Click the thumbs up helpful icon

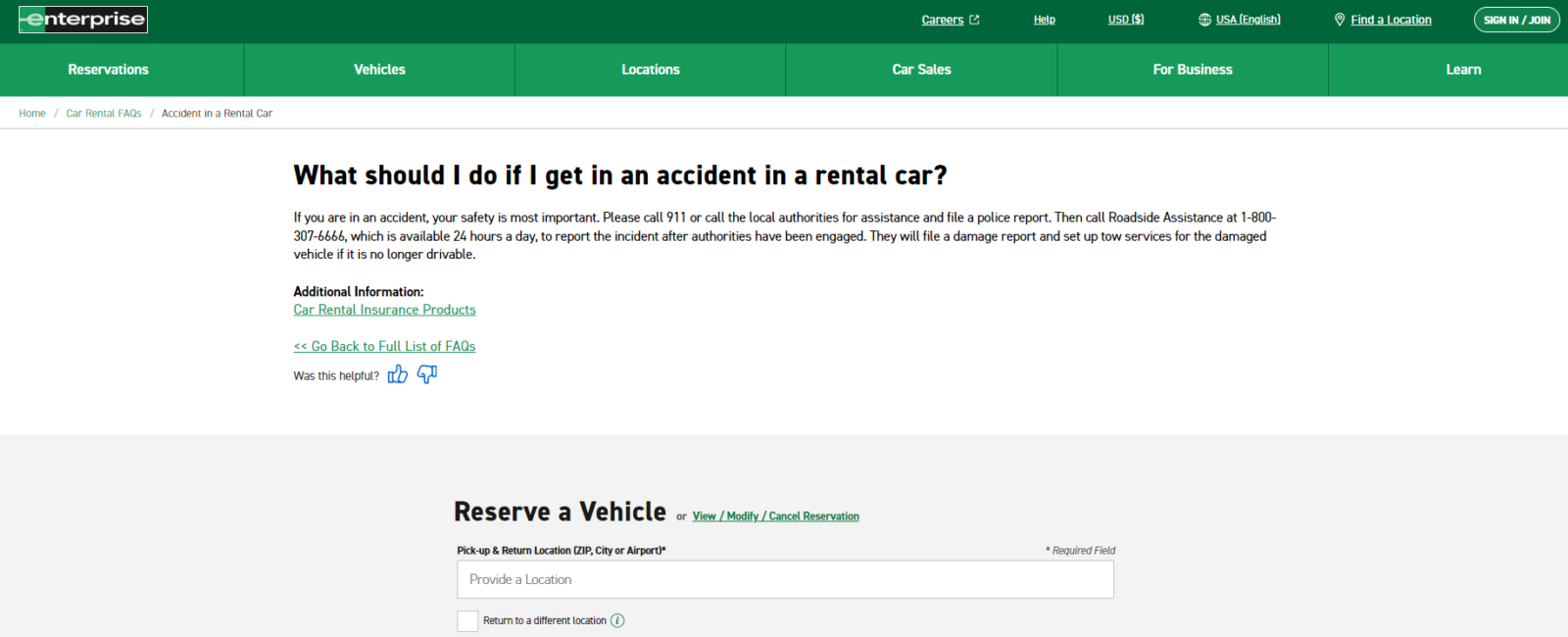(397, 374)
